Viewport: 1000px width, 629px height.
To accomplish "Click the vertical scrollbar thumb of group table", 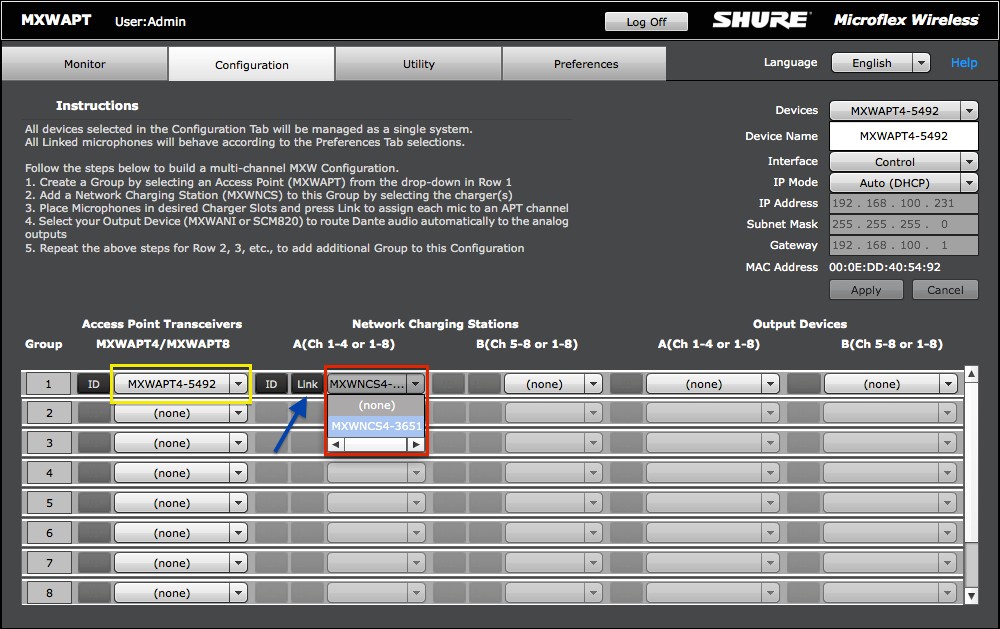I will (971, 462).
